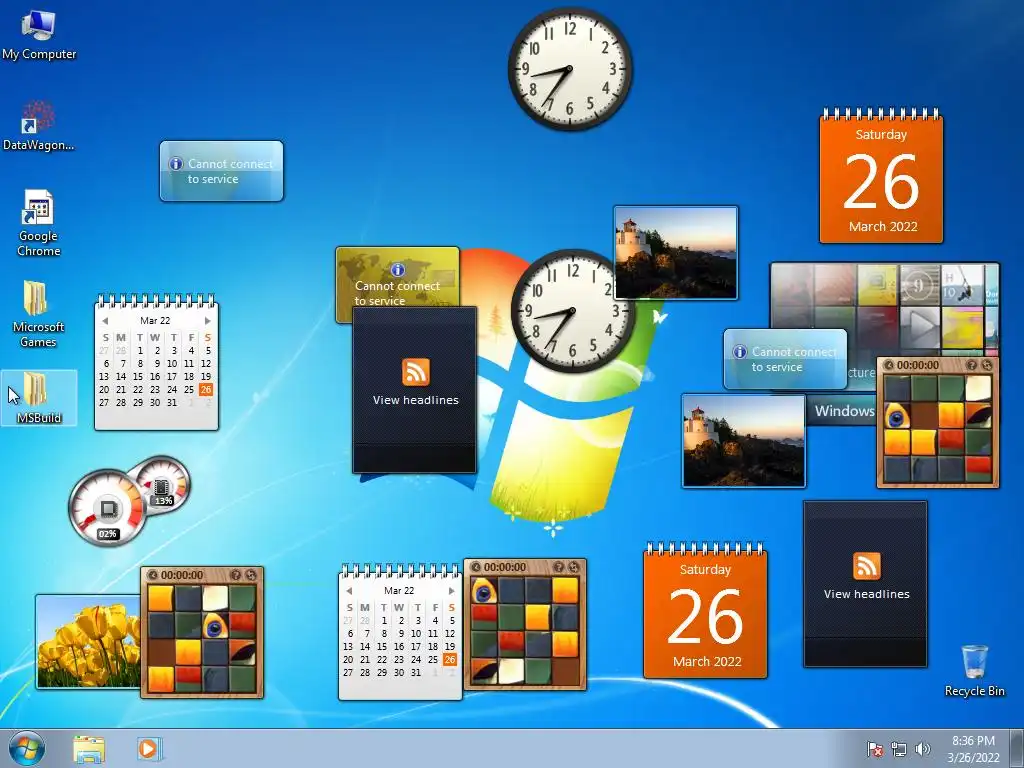Select day 15 on calendar near Microsoft Games
Image resolution: width=1024 pixels, height=768 pixels.
[x=138, y=376]
